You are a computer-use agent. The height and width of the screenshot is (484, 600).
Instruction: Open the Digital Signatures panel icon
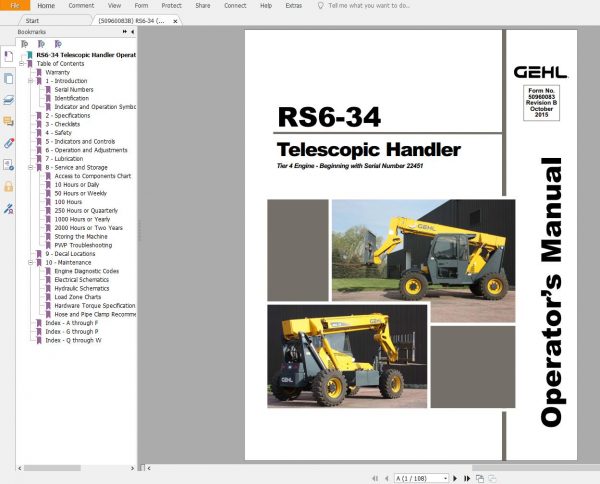pyautogui.click(x=8, y=209)
